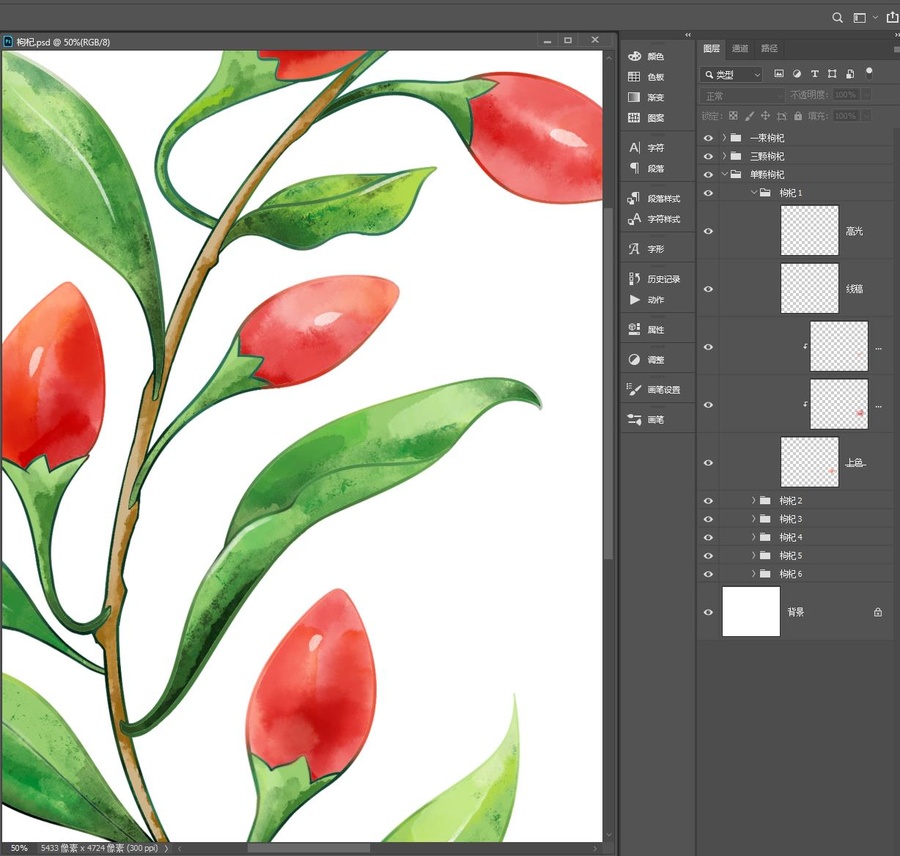The height and width of the screenshot is (856, 900).
Task: Open the 渐变 (Gradients) panel icon
Action: 634,97
